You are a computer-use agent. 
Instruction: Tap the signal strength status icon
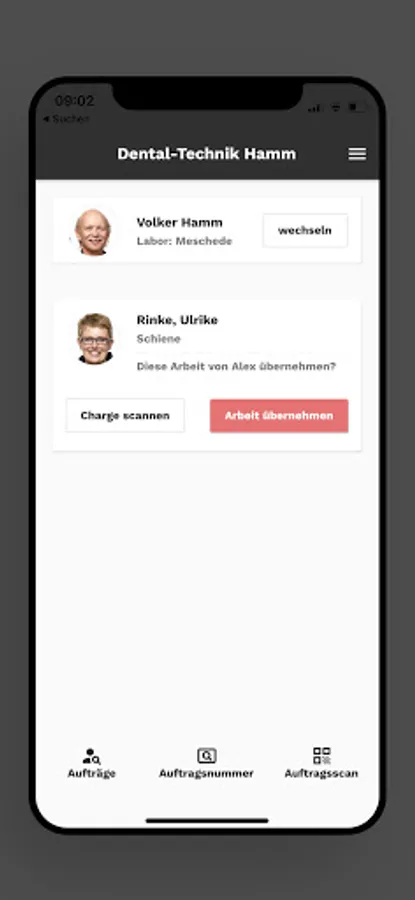pyautogui.click(x=314, y=108)
